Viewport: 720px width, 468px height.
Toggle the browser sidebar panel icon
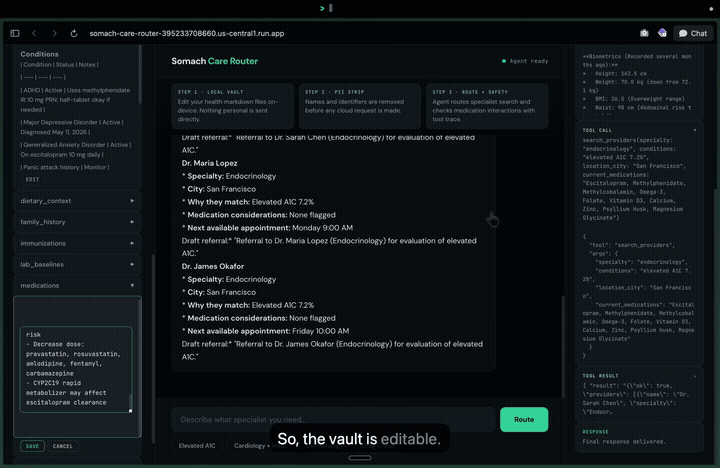pos(15,33)
